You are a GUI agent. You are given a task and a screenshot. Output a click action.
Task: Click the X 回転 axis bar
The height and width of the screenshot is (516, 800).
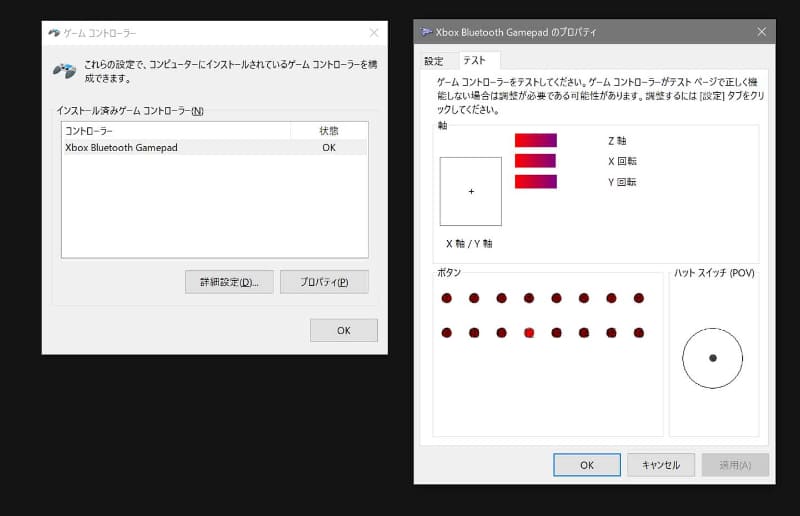point(536,161)
